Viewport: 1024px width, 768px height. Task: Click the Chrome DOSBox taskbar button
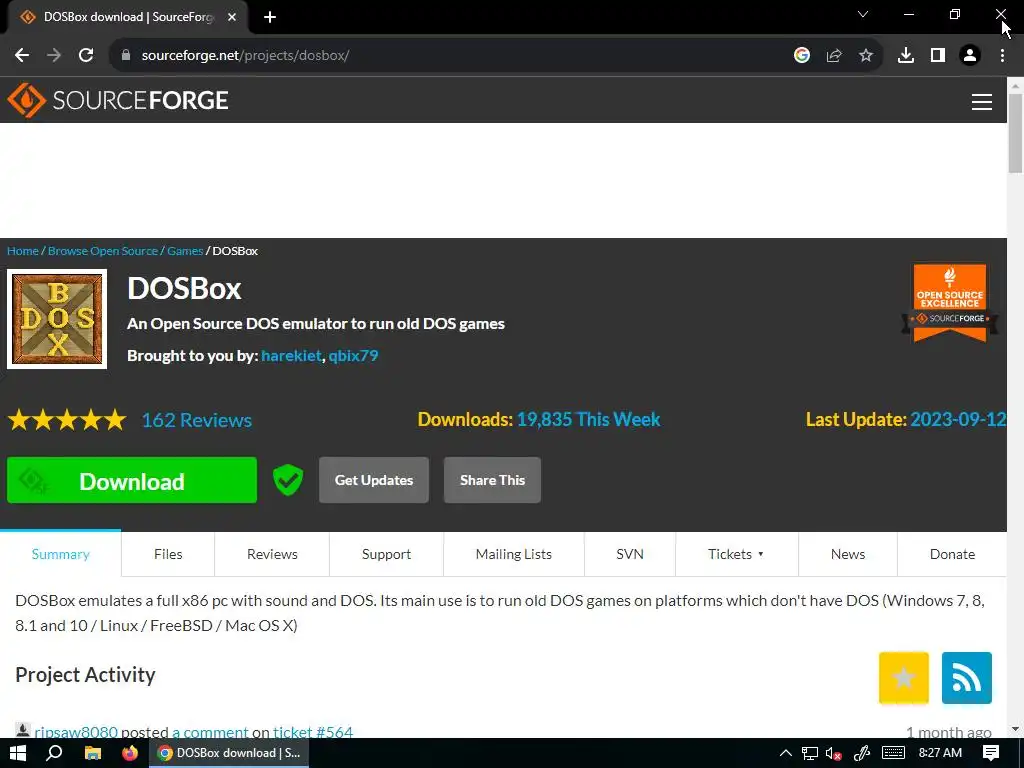tap(229, 753)
